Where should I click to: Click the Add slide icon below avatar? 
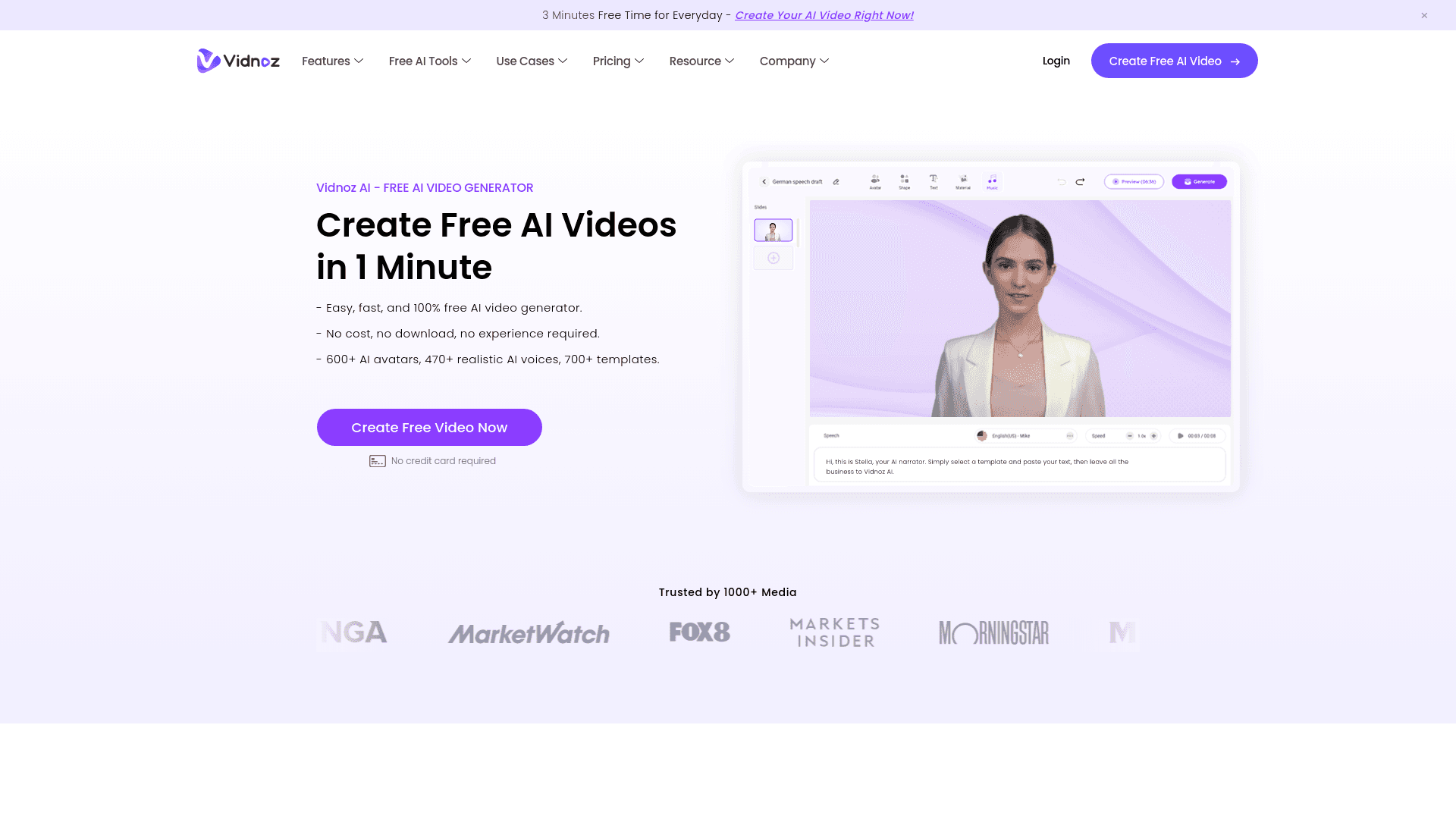(x=774, y=258)
